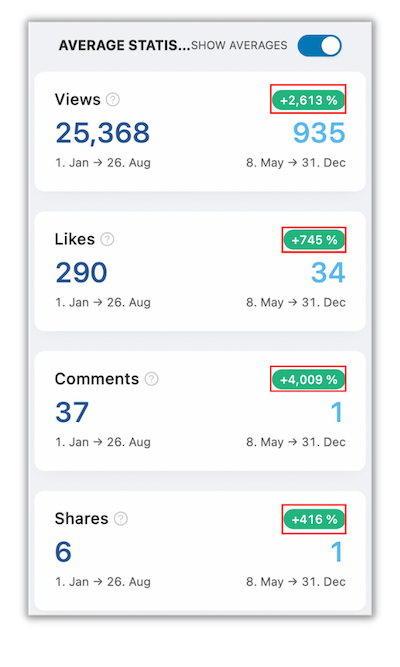This screenshot has width=400, height=667.
Task: Click the Show Averages label text
Action: [x=239, y=45]
